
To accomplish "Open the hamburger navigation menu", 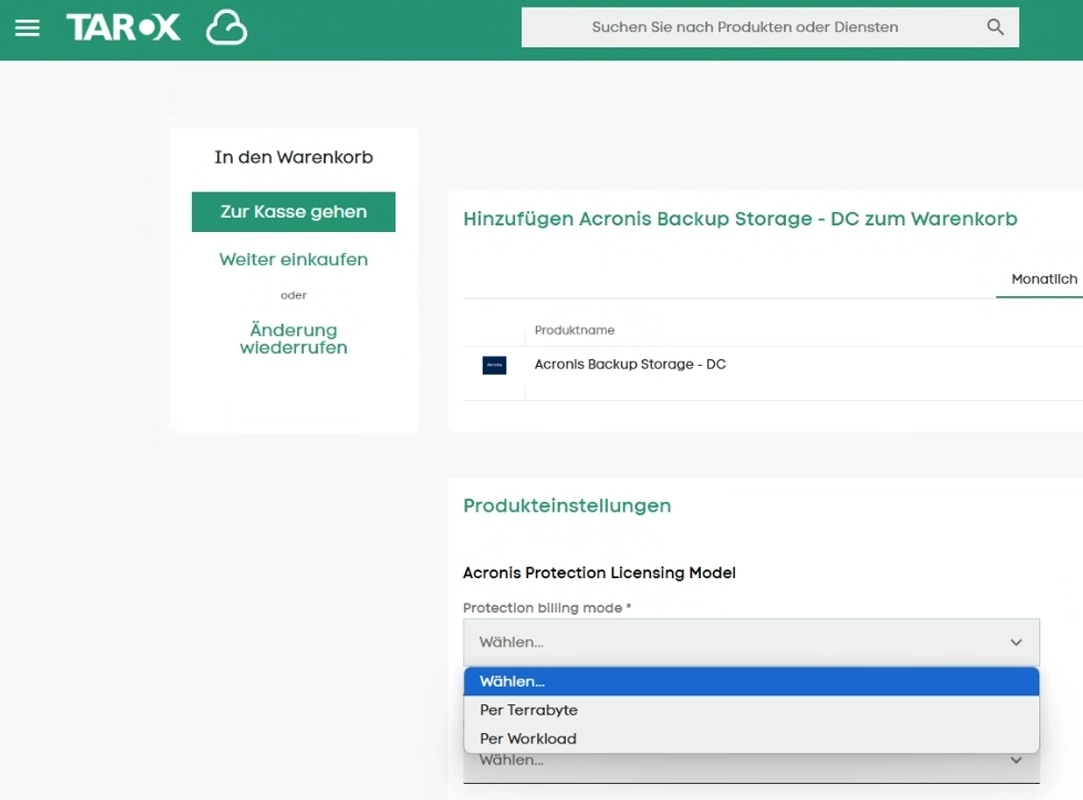I will pyautogui.click(x=28, y=28).
